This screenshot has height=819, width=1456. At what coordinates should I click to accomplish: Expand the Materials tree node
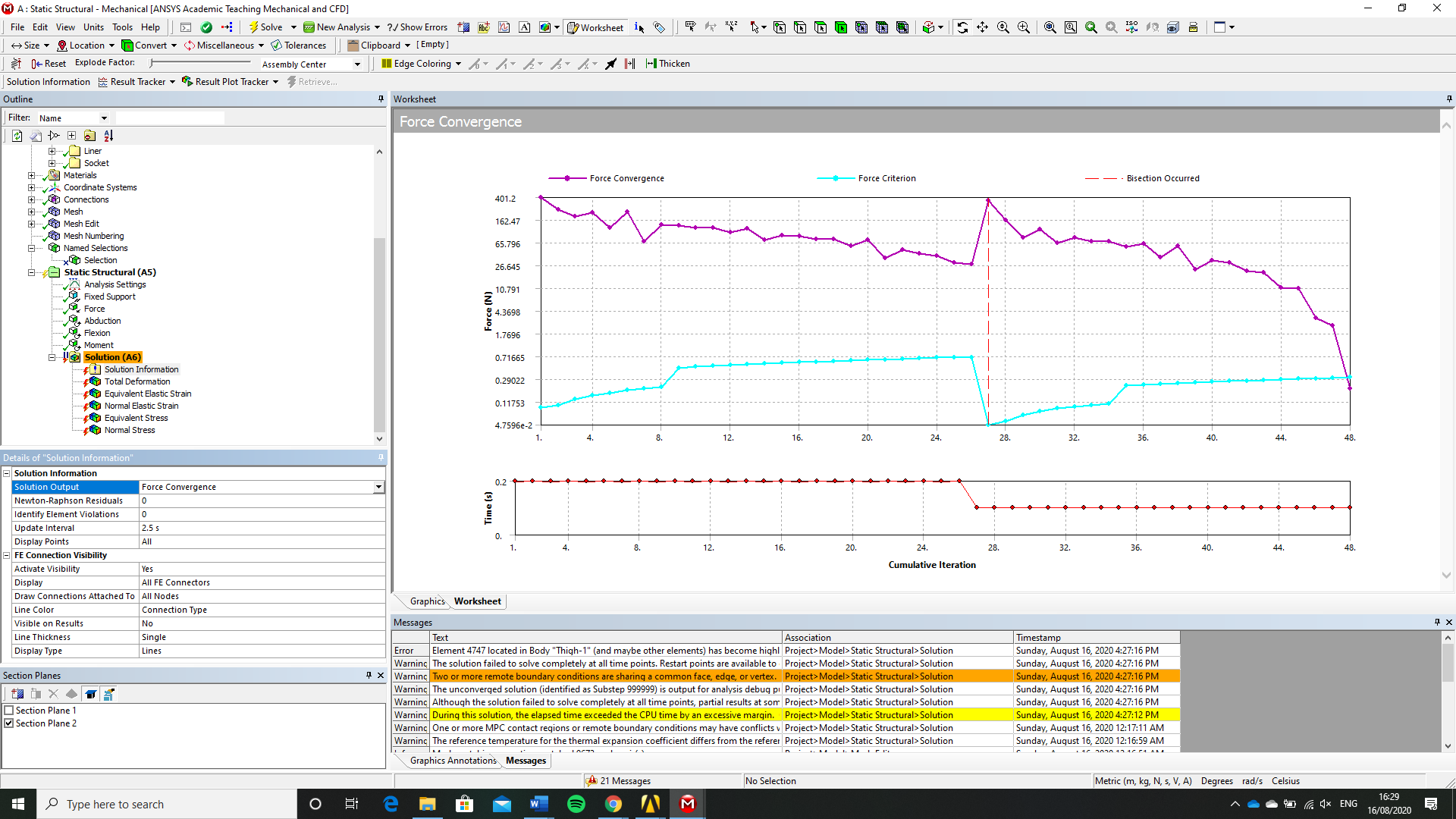[x=31, y=175]
